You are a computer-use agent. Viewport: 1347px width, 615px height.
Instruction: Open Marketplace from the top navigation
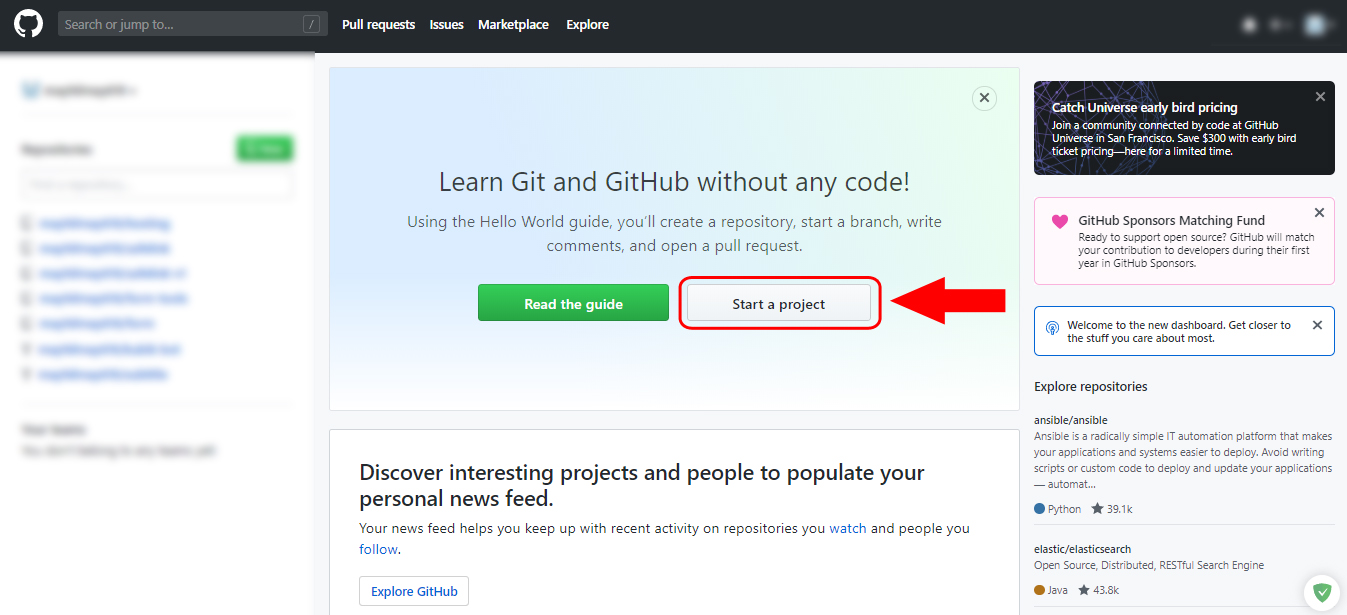pos(513,24)
